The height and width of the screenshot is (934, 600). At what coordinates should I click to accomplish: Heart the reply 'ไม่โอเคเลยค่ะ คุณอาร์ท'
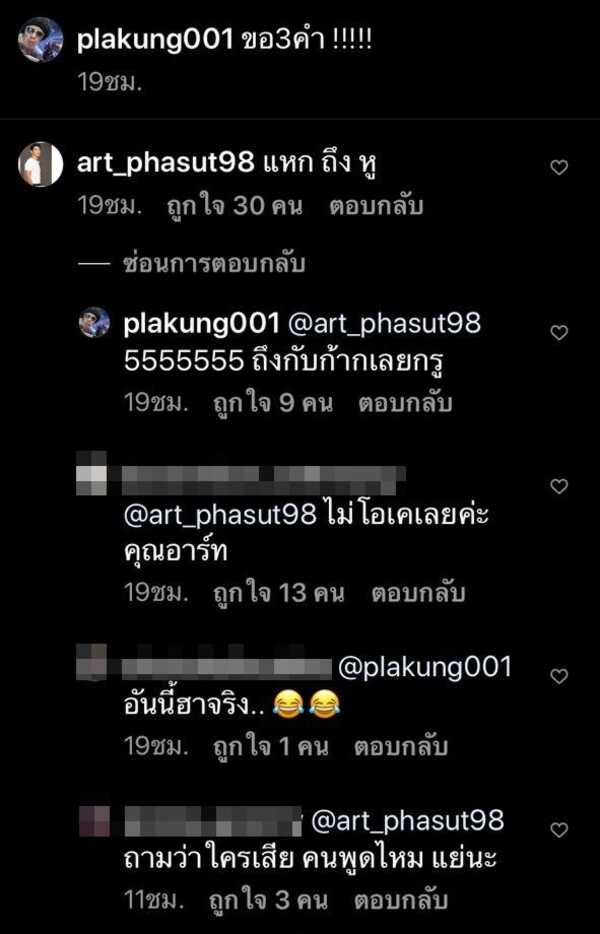(x=559, y=486)
